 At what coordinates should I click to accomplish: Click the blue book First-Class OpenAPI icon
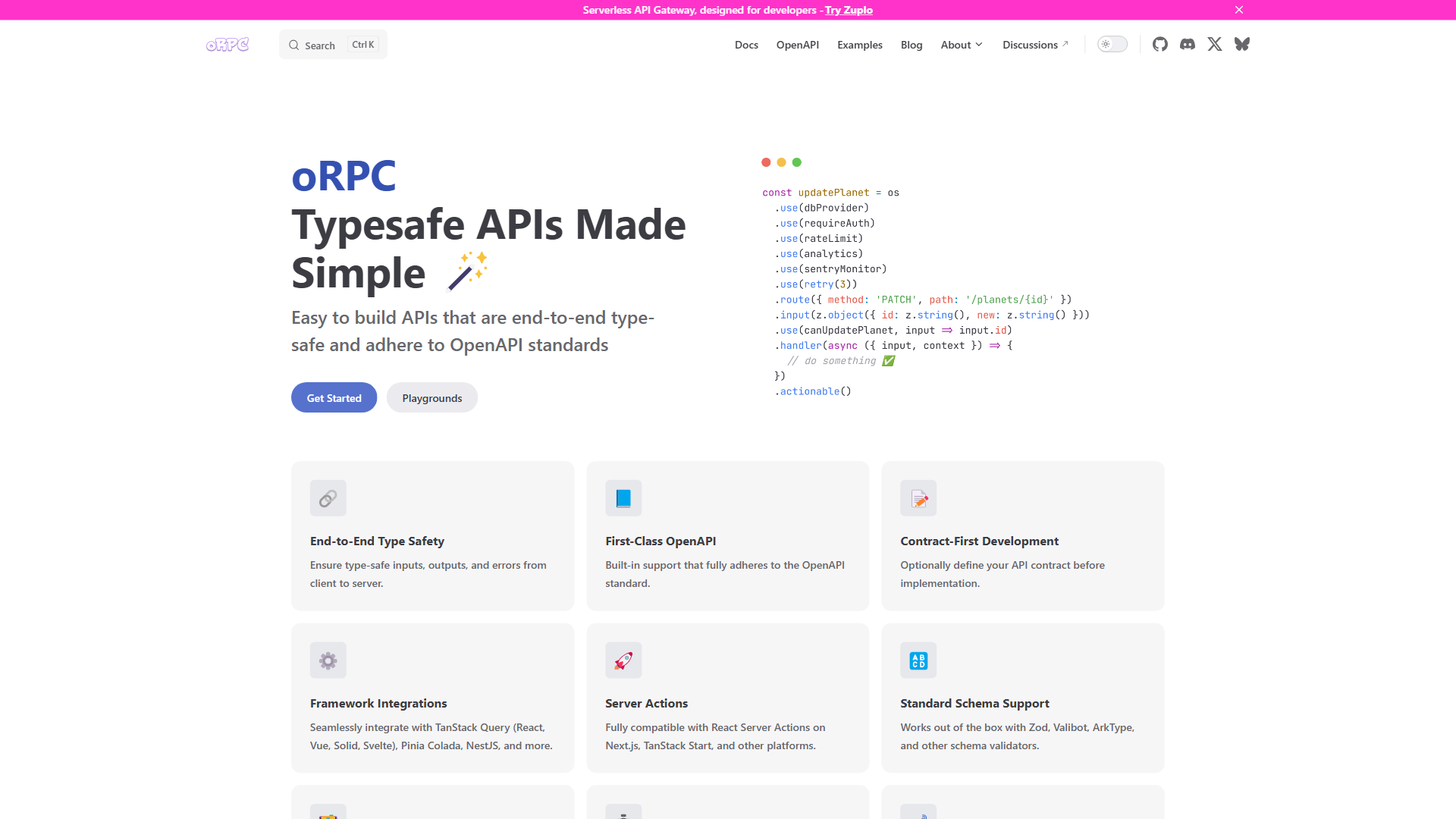coord(623,498)
